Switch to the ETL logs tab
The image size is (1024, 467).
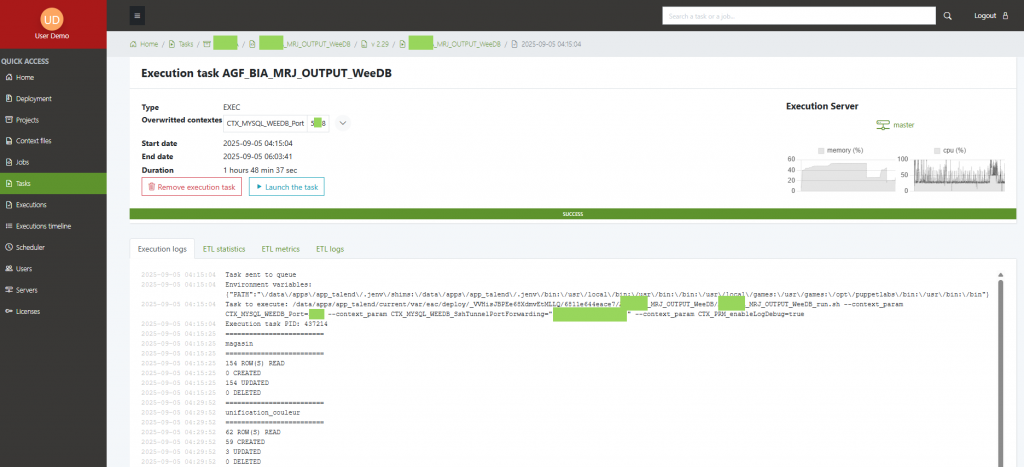point(330,249)
